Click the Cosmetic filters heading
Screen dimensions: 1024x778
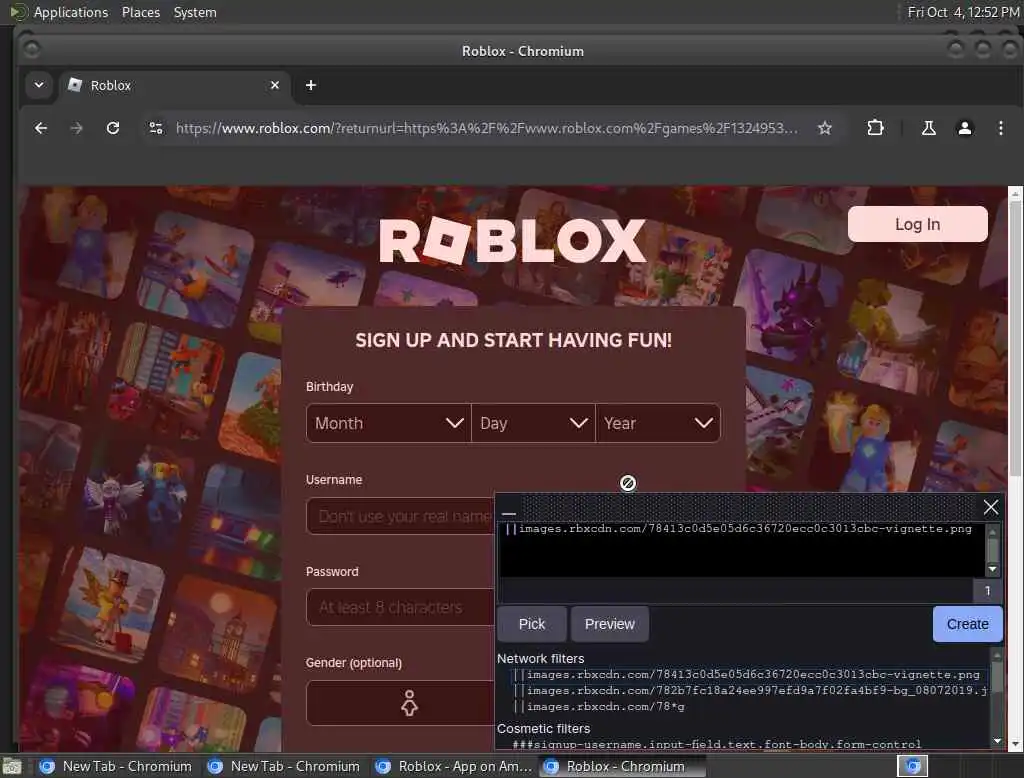[543, 728]
